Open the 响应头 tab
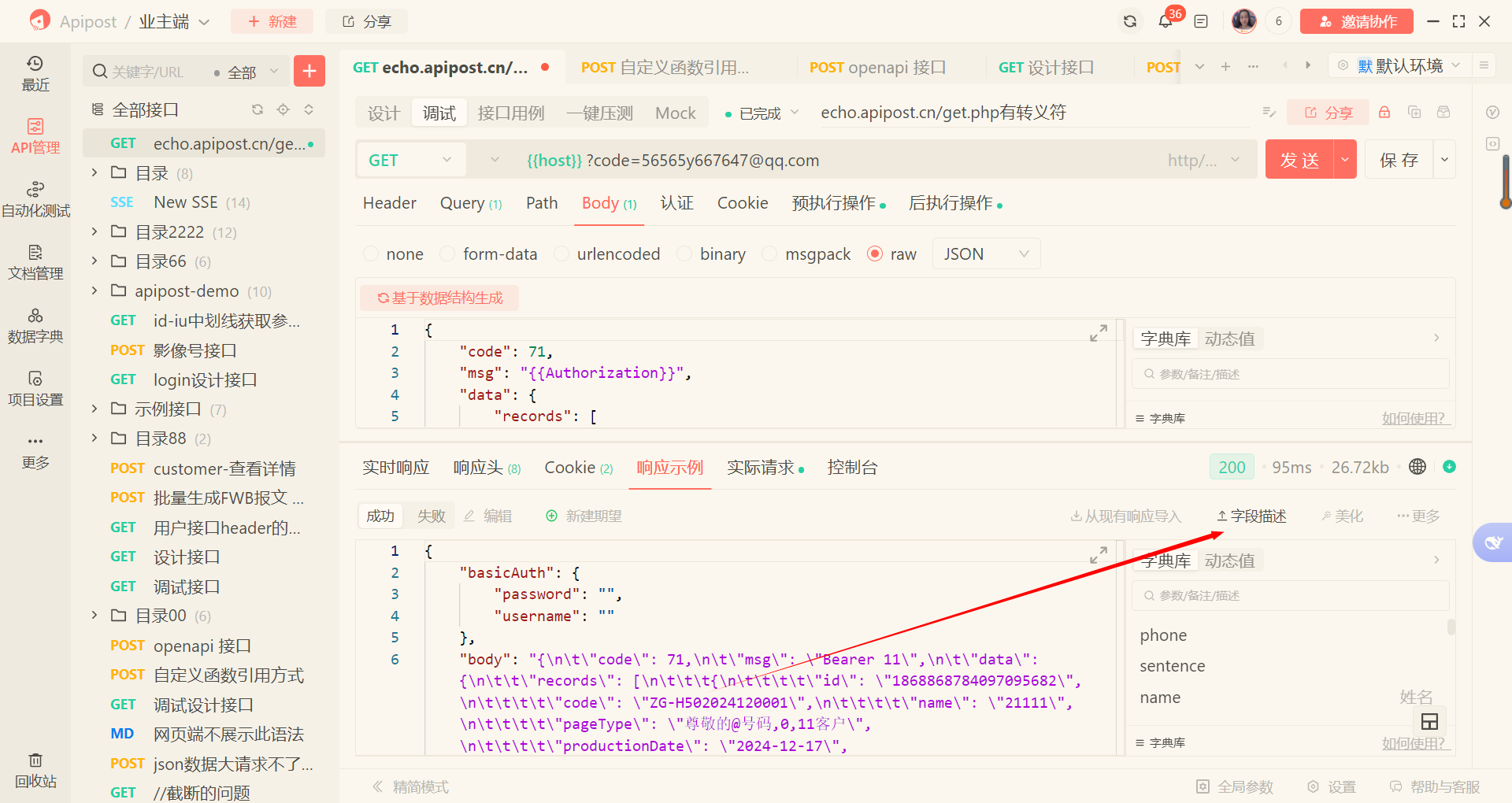The image size is (1512, 803). [x=487, y=468]
